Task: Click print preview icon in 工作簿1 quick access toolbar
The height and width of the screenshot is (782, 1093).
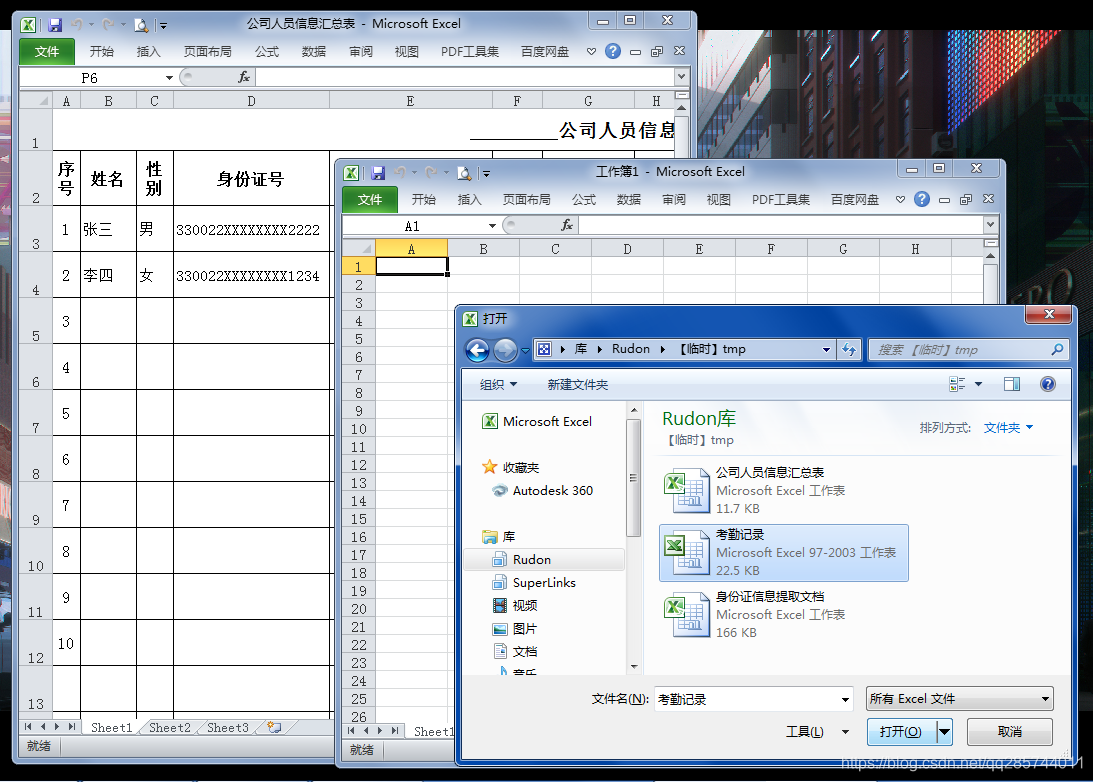Action: pyautogui.click(x=464, y=173)
